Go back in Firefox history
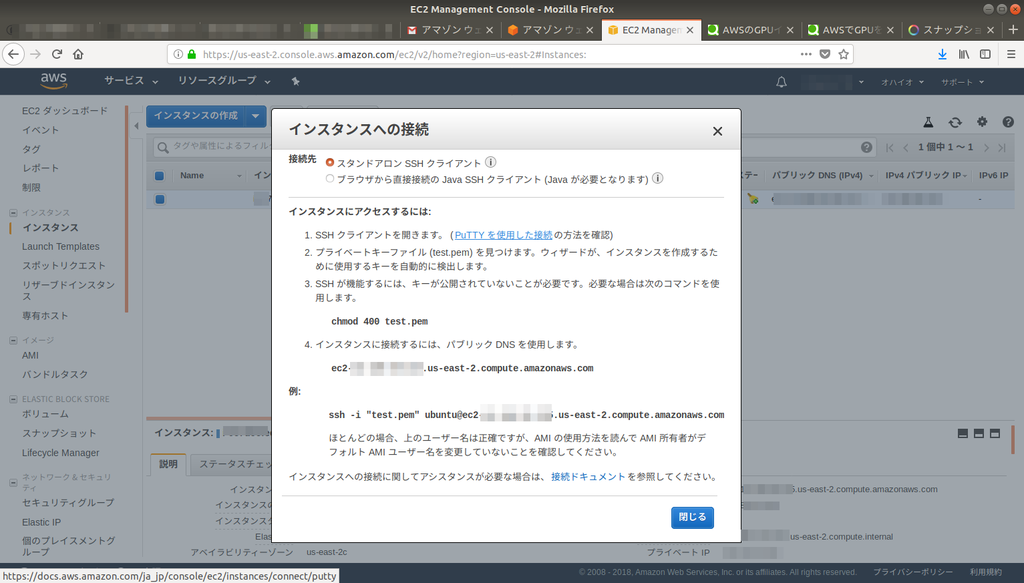The width and height of the screenshot is (1024, 583). 13,54
